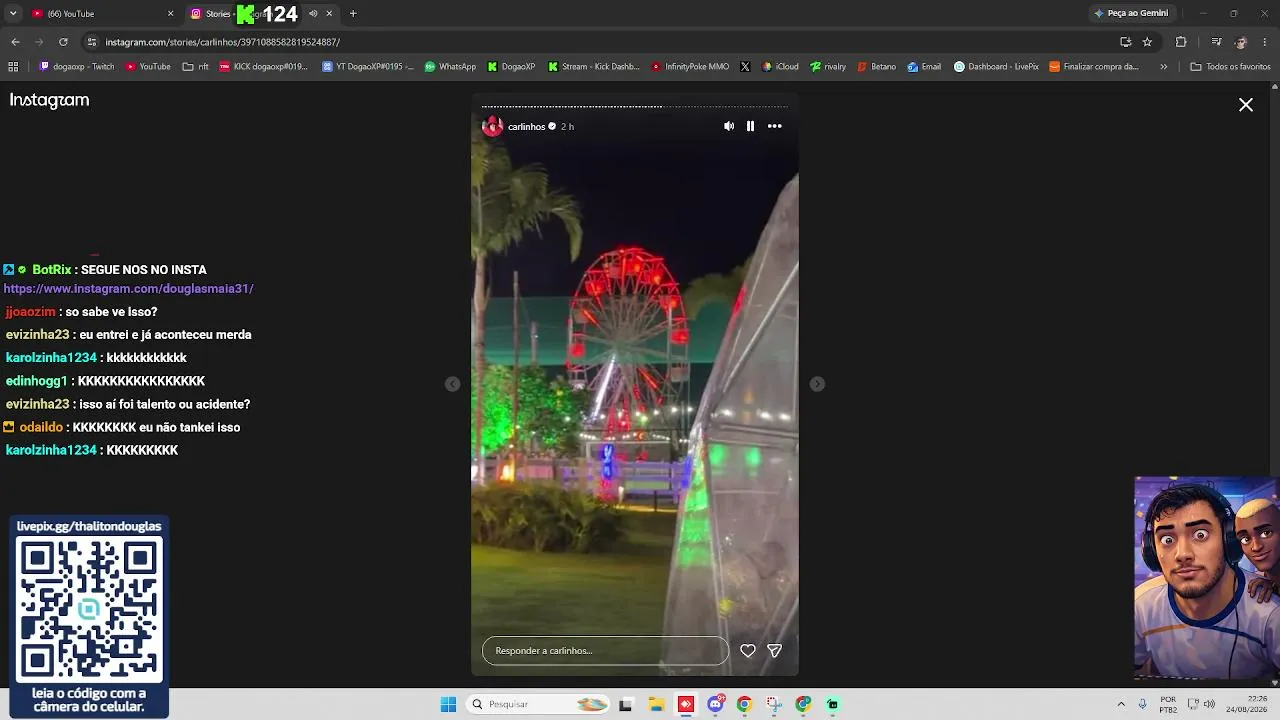Reload the current page
Screen dimensions: 1280x720
click(x=63, y=42)
